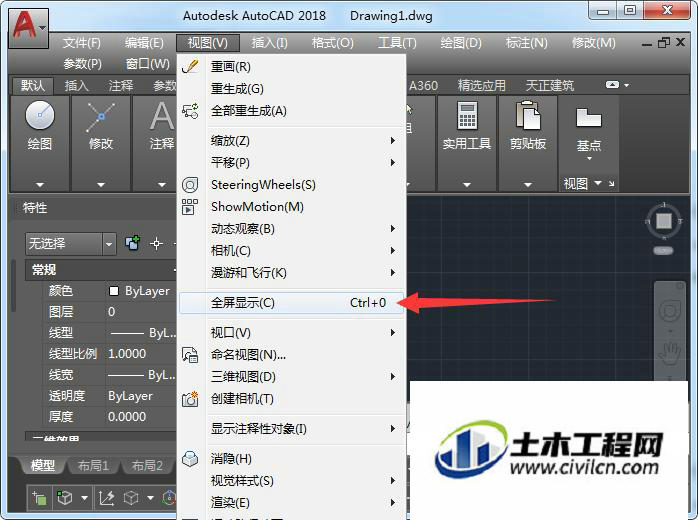Click the select objects crosshair icon
Screen dimensions: 698x520
[156, 244]
